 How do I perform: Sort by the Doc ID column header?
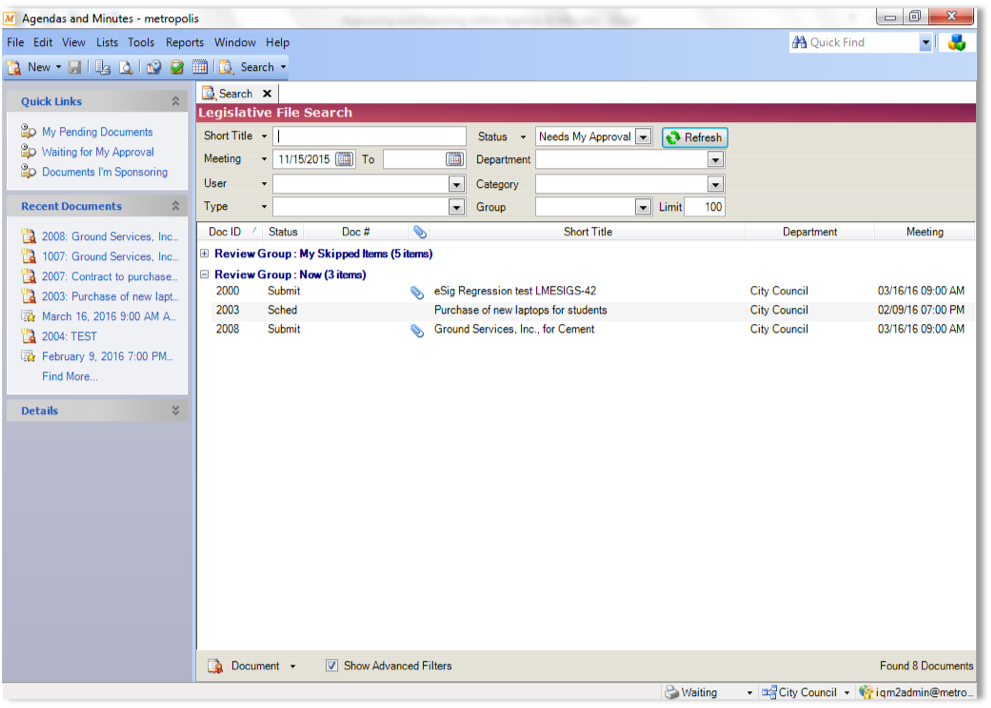click(224, 232)
